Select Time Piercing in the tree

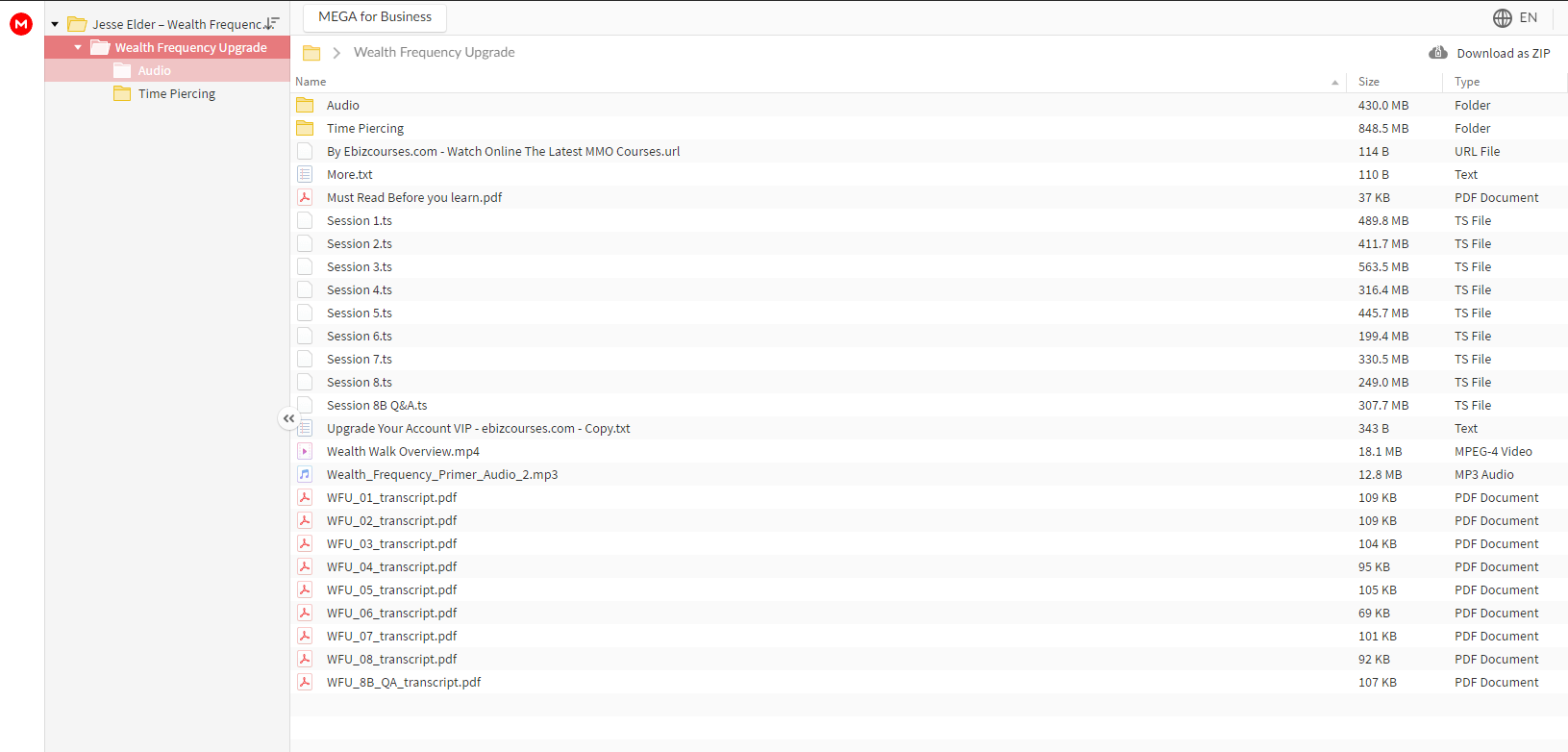(x=177, y=93)
